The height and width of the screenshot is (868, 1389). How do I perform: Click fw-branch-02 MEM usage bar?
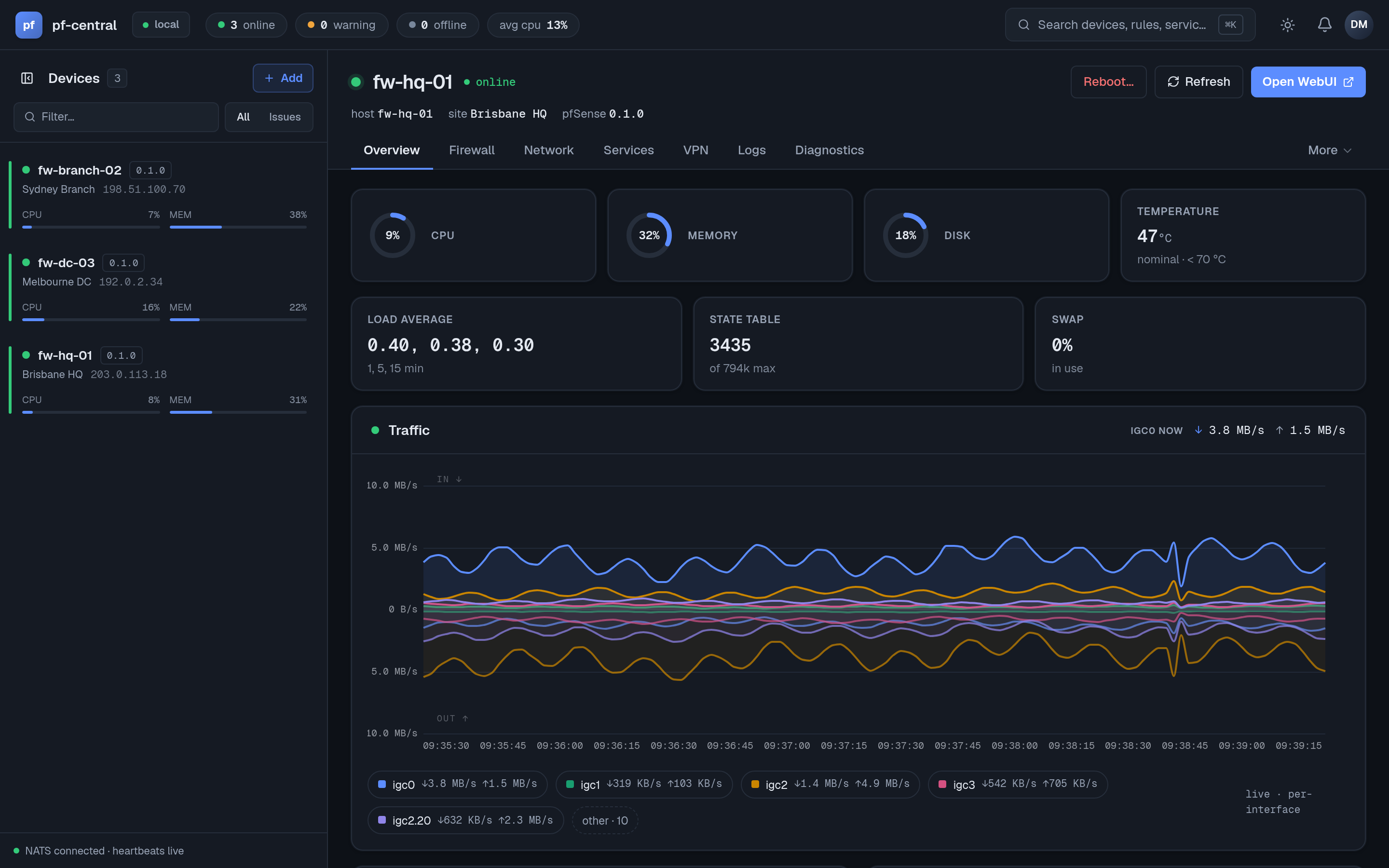[238, 227]
